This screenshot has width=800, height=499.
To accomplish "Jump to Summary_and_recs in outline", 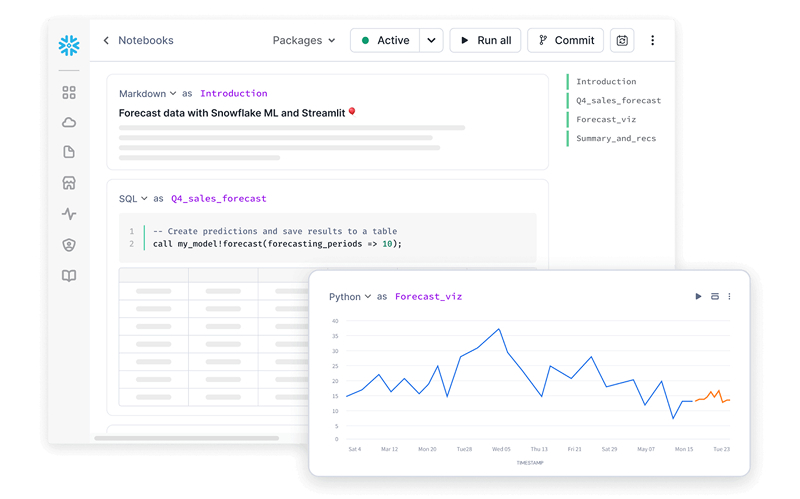I will point(616,139).
